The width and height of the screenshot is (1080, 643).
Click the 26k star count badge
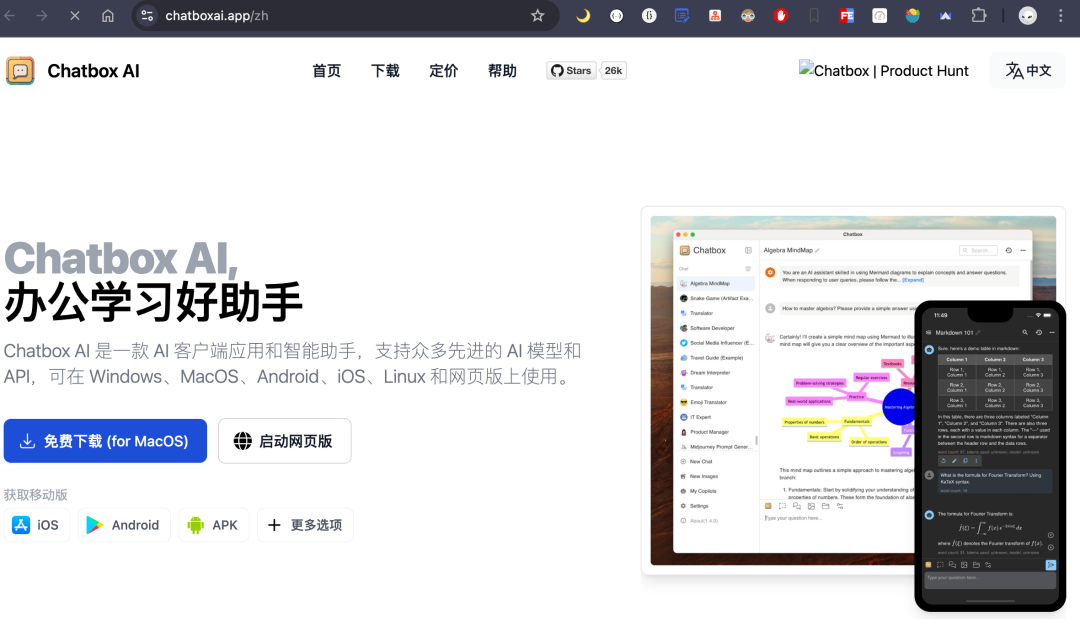(x=613, y=70)
